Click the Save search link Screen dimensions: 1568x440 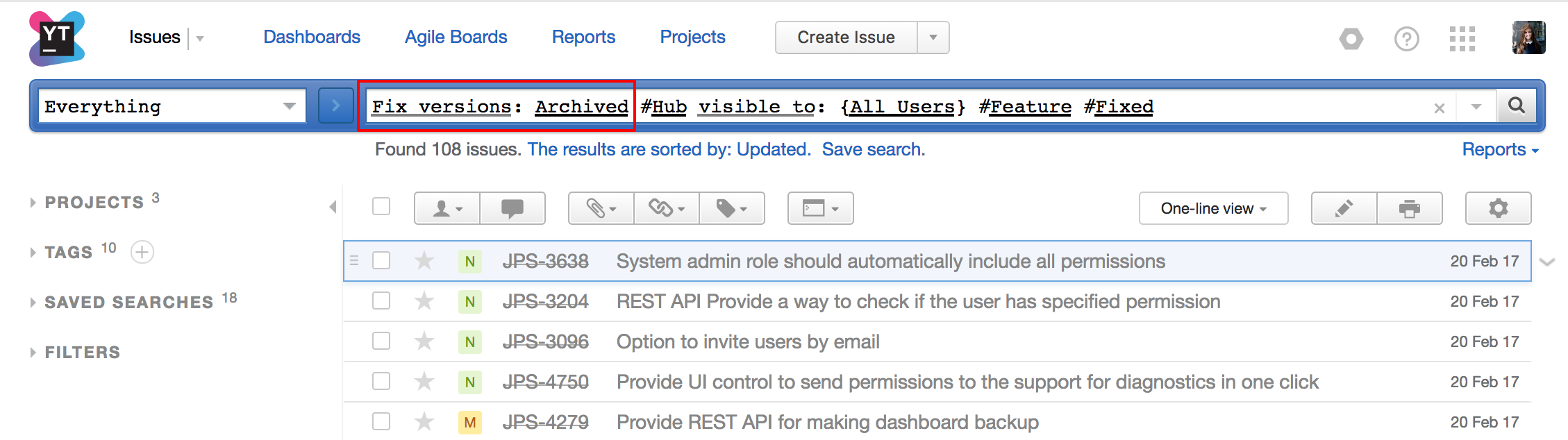pyautogui.click(x=873, y=149)
